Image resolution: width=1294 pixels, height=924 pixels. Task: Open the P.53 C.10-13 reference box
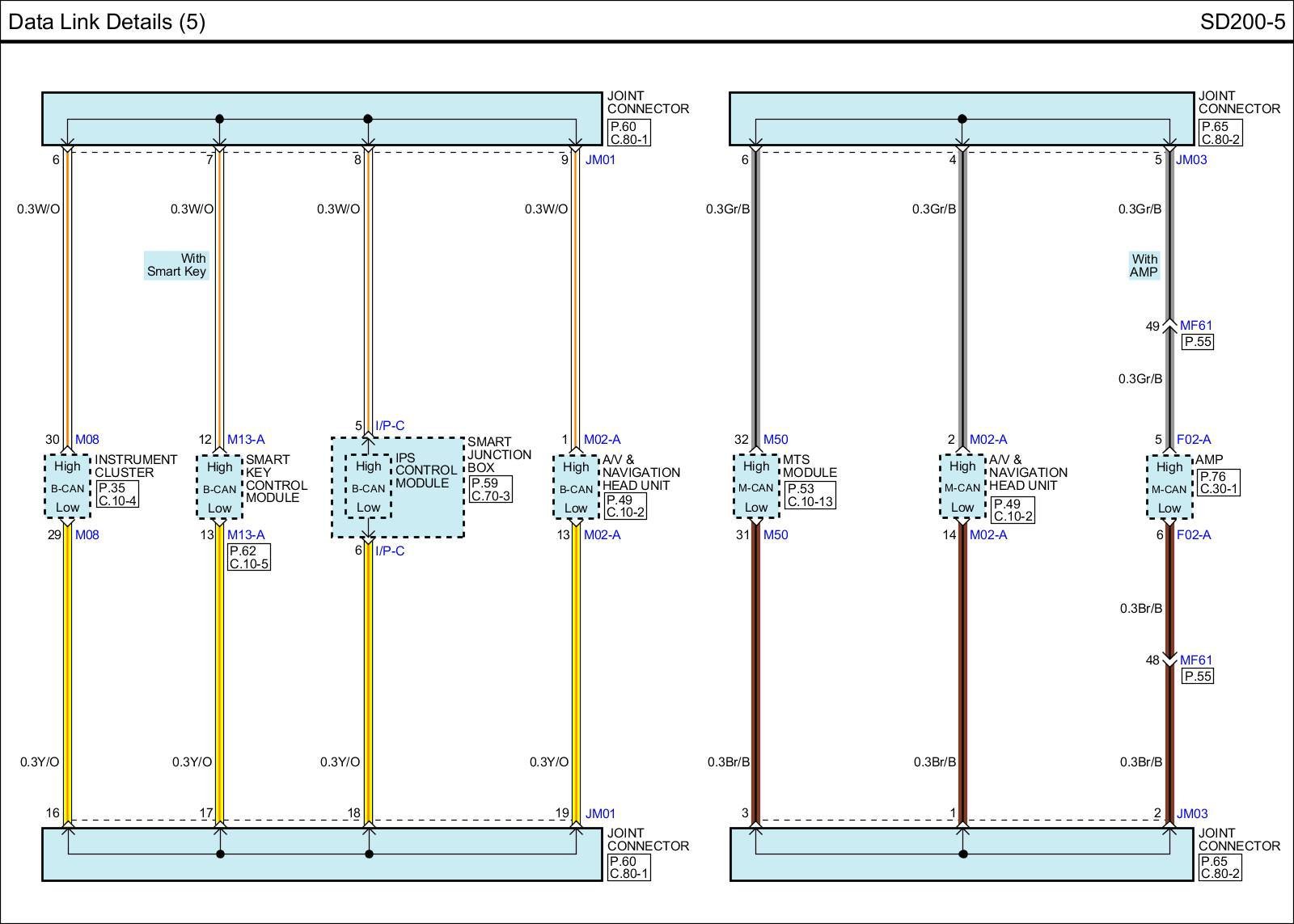810,495
